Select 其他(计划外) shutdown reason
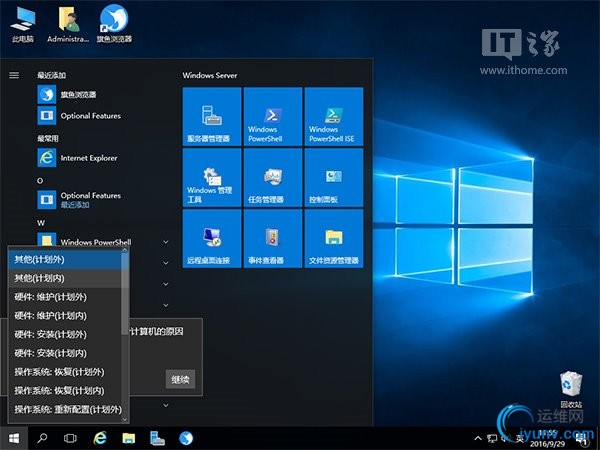 point(64,260)
